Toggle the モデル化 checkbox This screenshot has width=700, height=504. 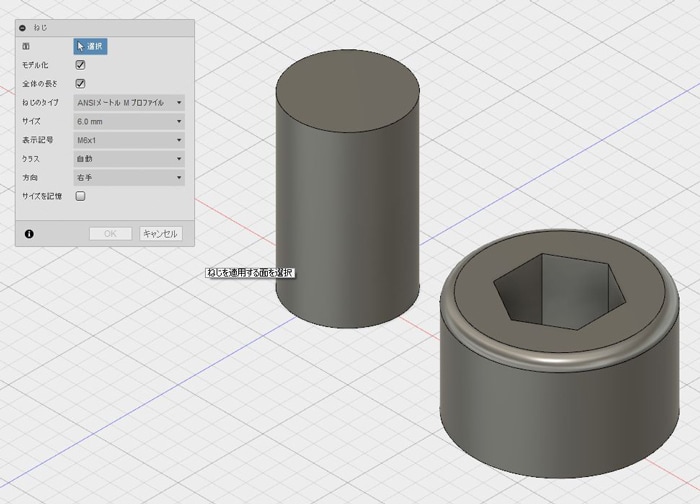(80, 65)
